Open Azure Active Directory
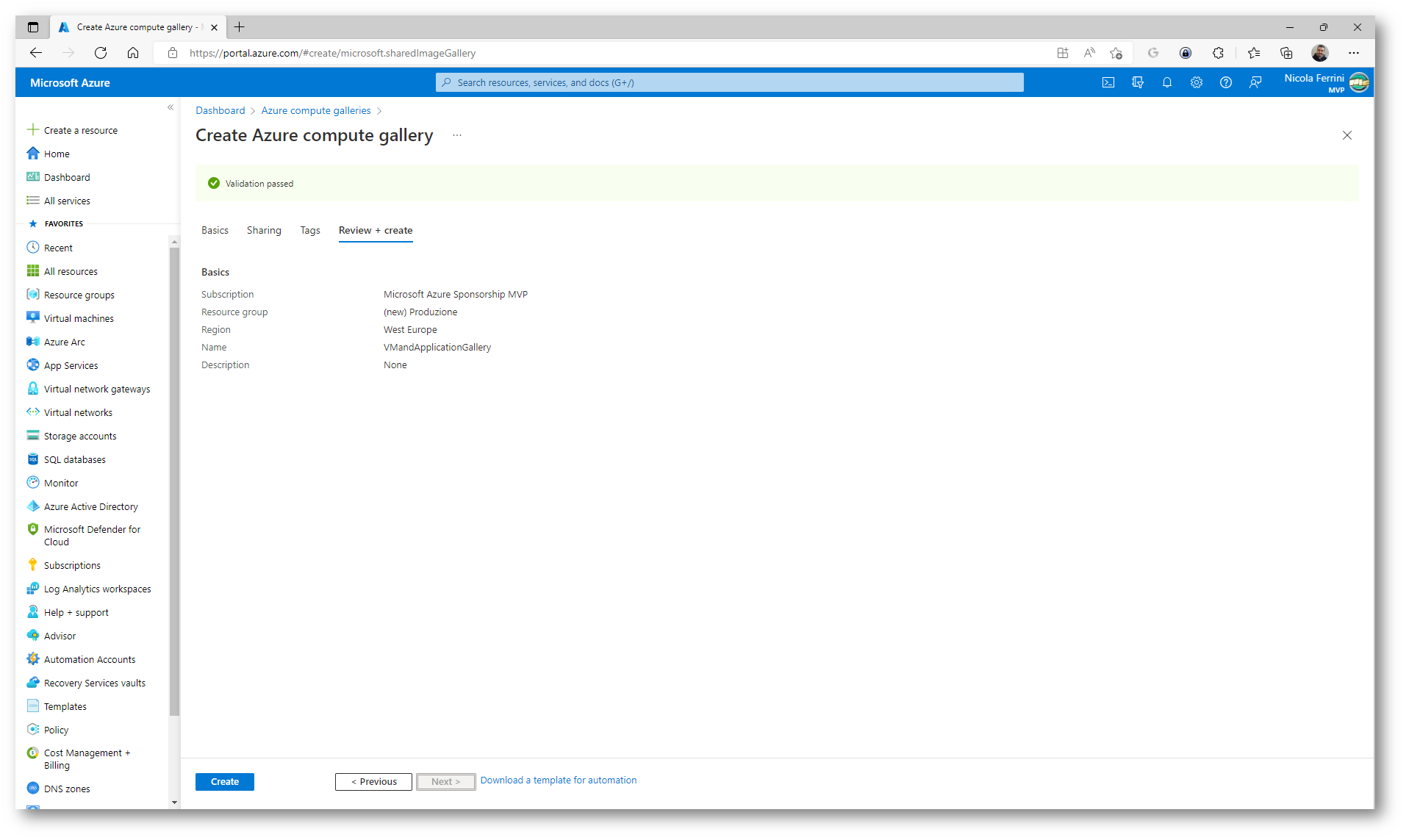 coord(90,506)
